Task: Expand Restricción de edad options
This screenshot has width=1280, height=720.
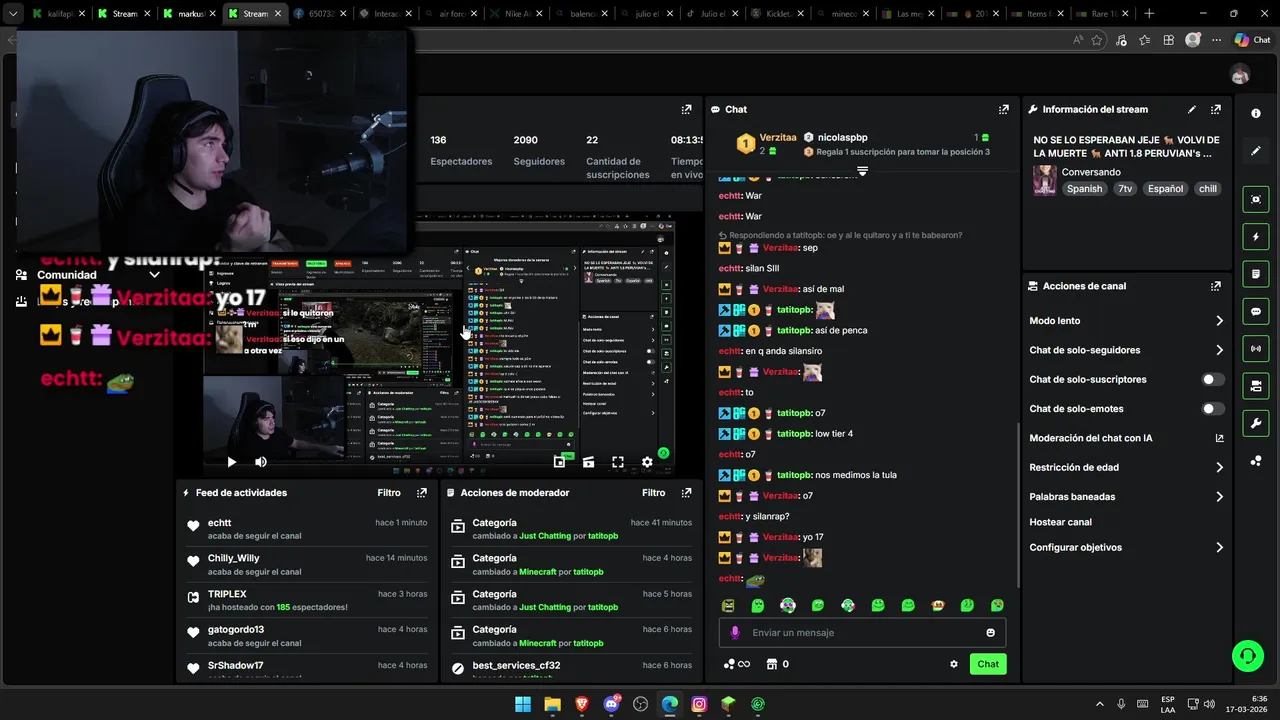Action: click(1219, 467)
